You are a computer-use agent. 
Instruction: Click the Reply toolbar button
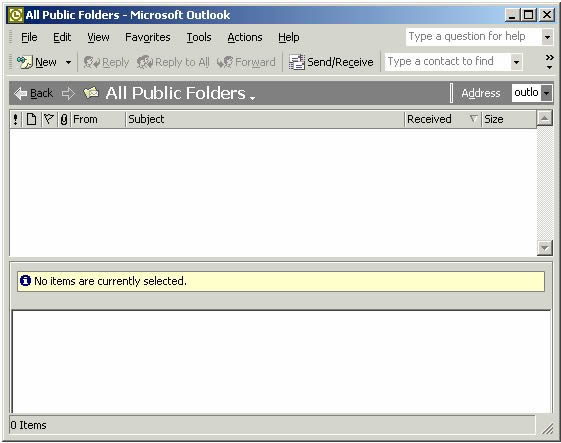(106, 62)
